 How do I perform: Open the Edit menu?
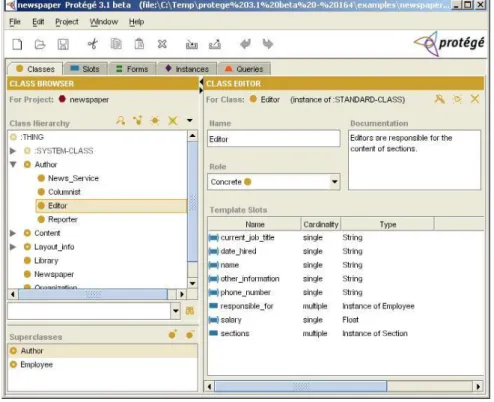(x=38, y=22)
